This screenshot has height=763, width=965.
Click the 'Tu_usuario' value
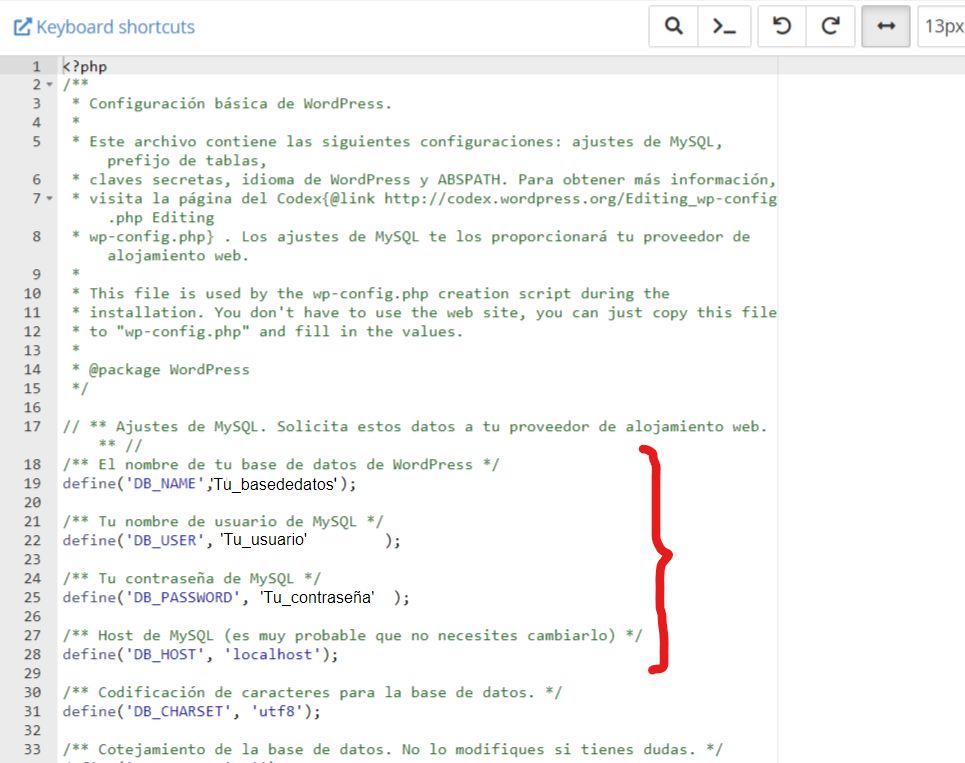263,540
